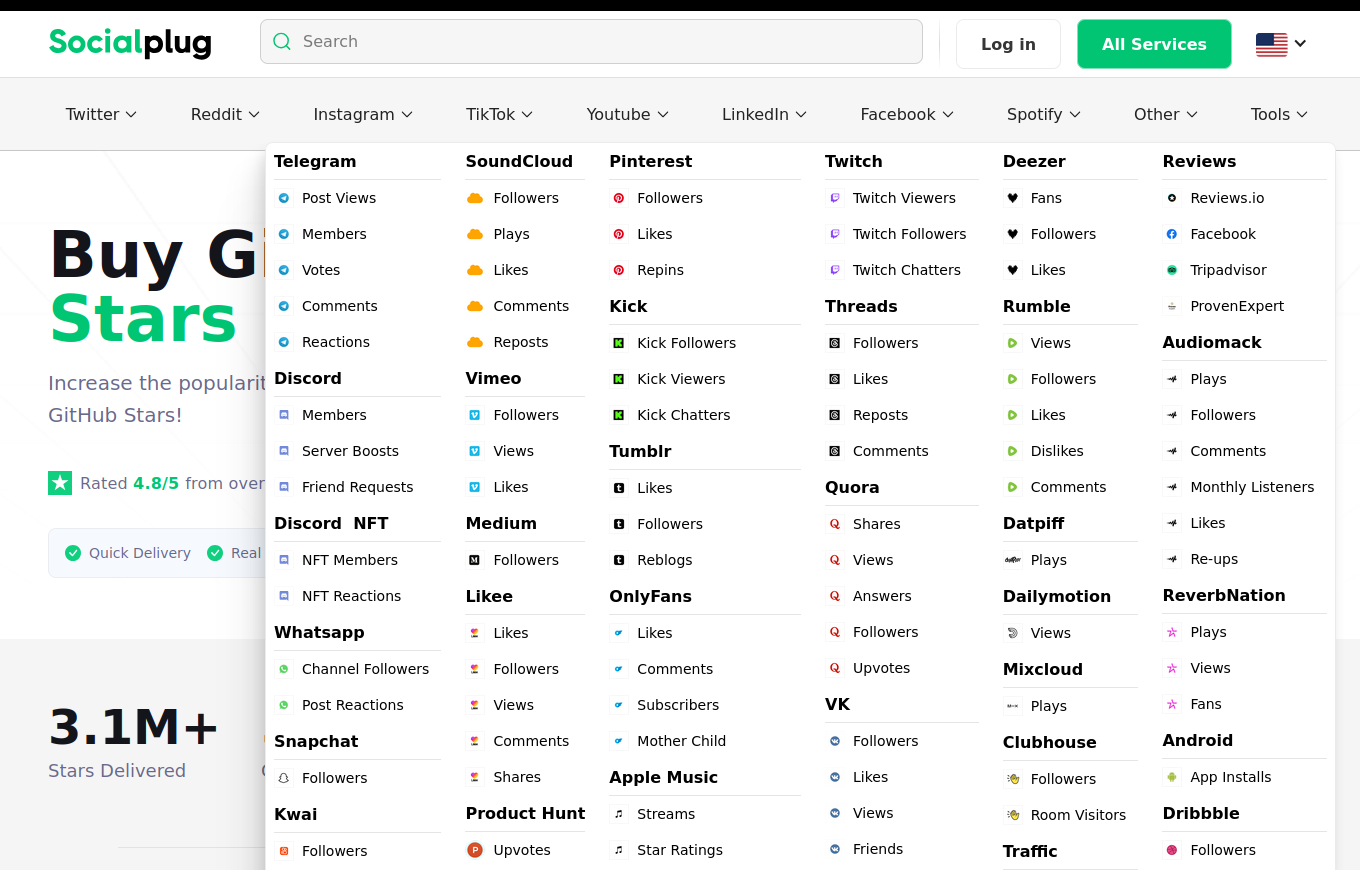Viewport: 1360px width, 870px height.
Task: Click the ReverbNation star icon beside Fans
Action: tap(1172, 704)
